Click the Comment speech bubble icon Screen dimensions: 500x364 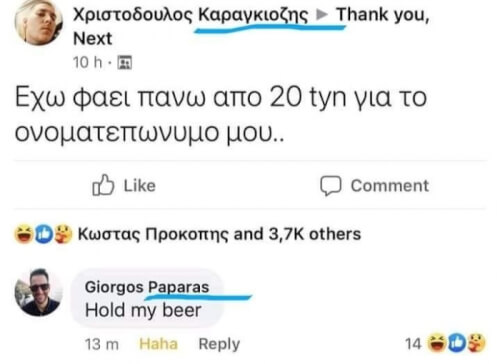331,185
